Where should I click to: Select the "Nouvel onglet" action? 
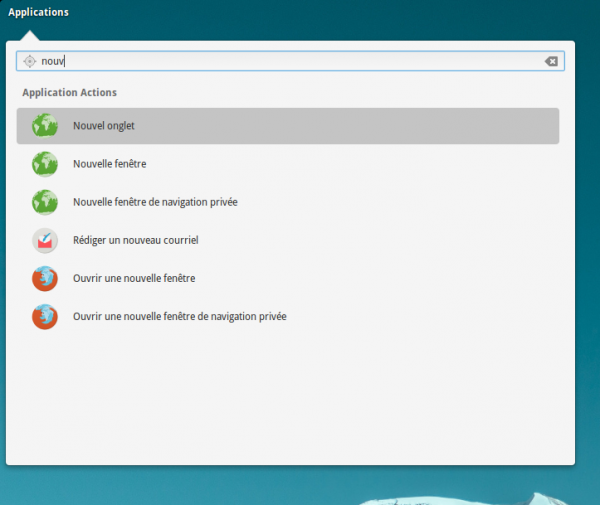pyautogui.click(x=288, y=126)
